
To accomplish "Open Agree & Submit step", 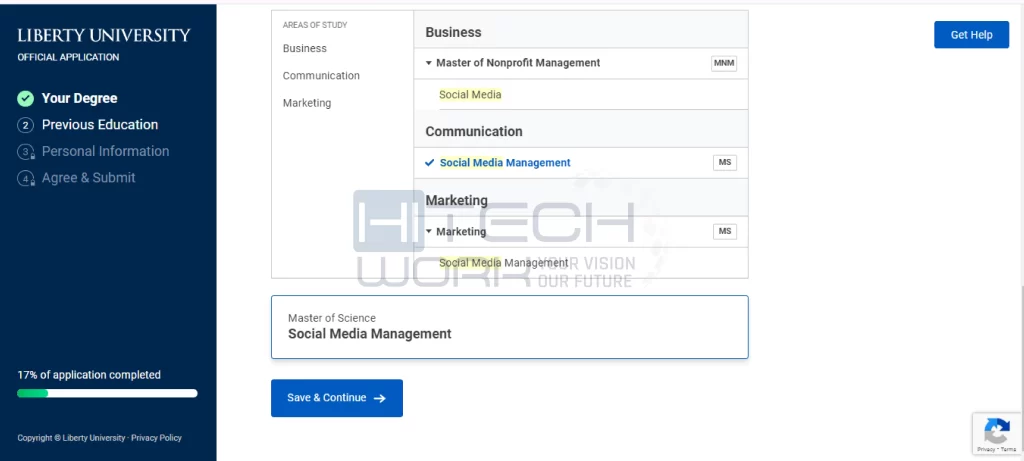I will point(89,178).
